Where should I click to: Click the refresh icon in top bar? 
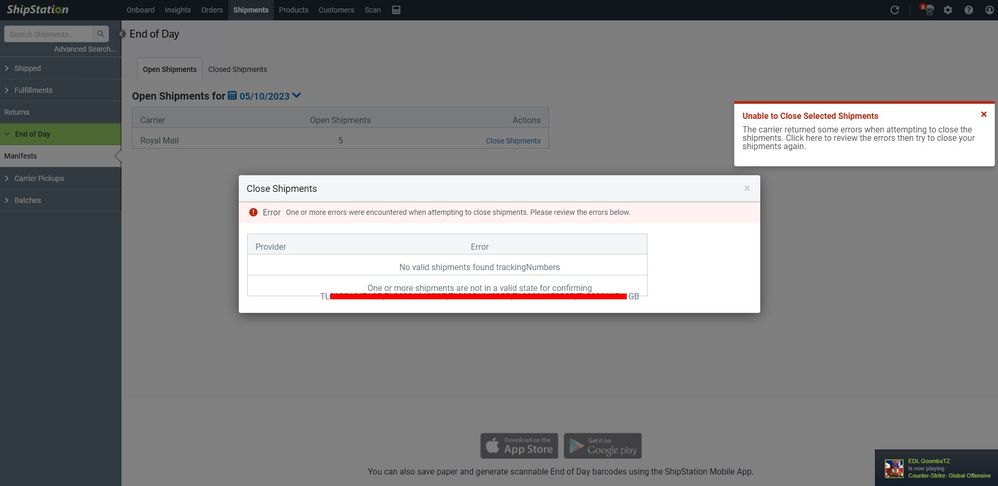click(894, 10)
